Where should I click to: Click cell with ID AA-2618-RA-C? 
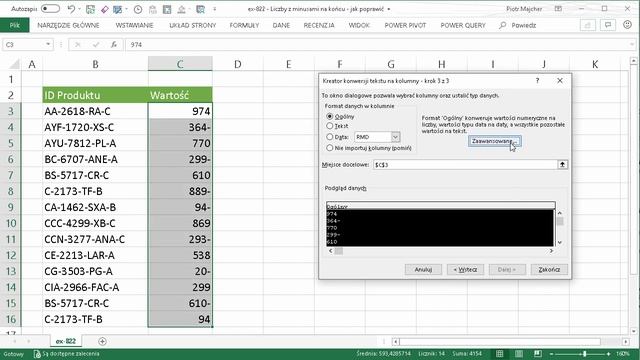click(x=95, y=111)
